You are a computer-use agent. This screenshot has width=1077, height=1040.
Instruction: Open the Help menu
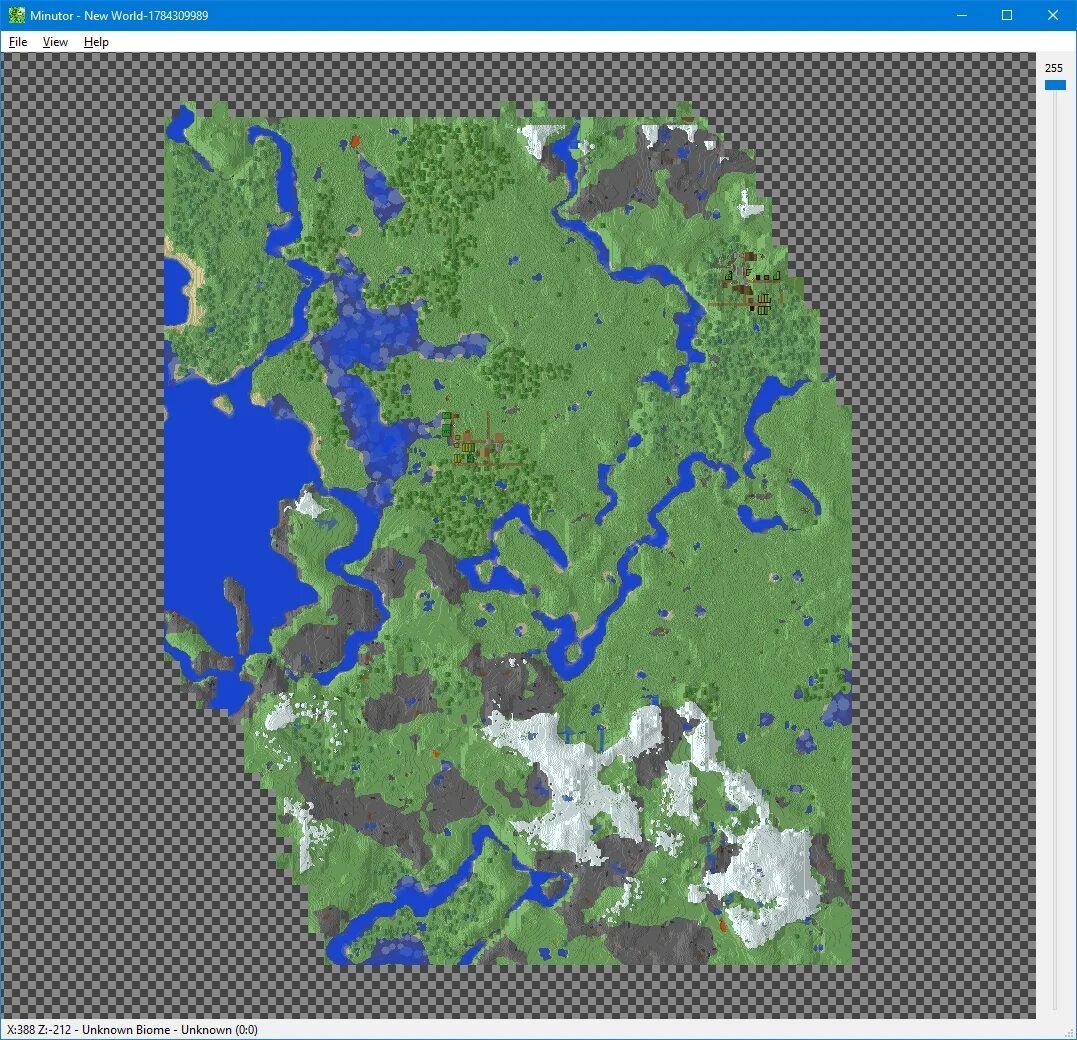pos(96,42)
